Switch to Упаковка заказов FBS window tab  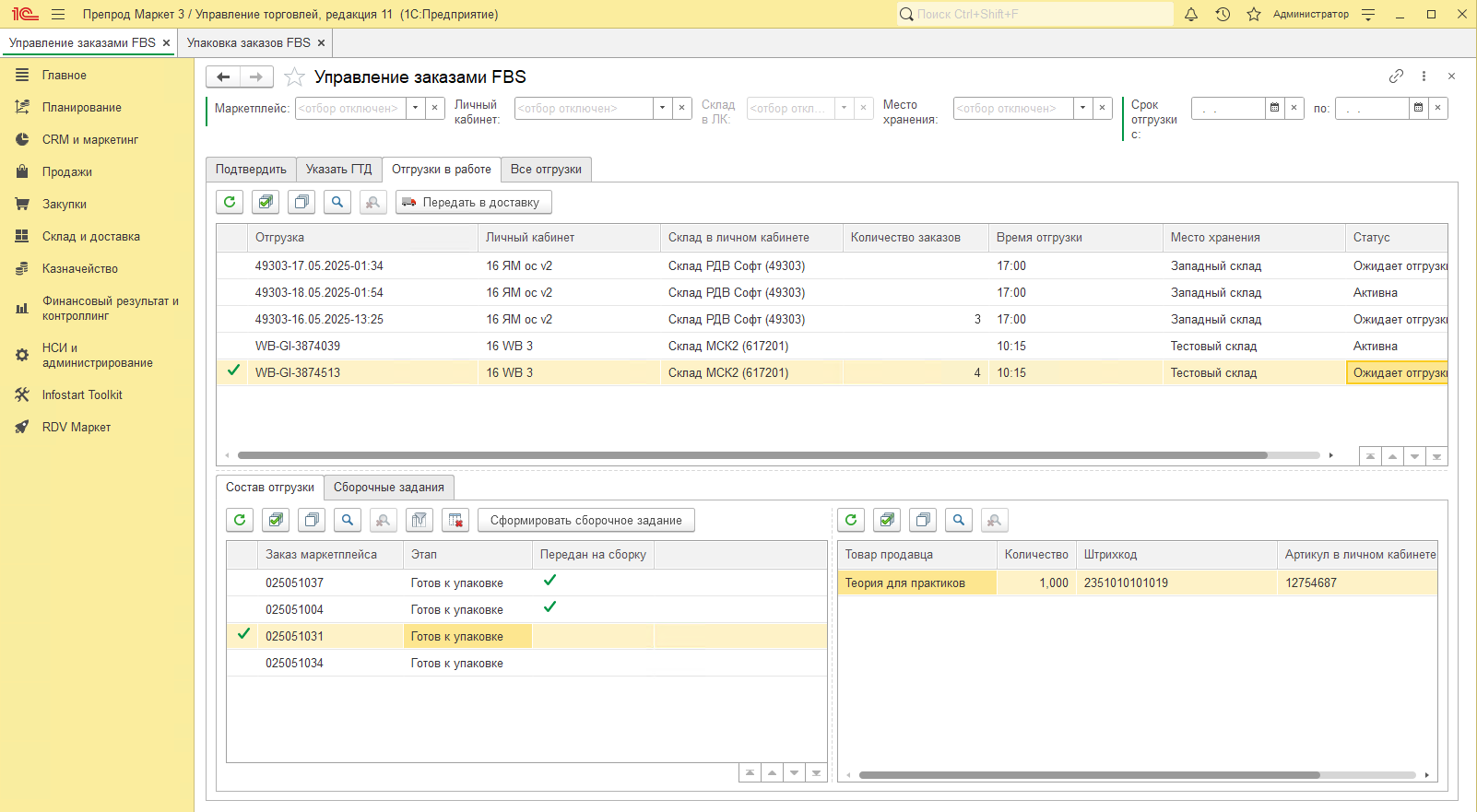pos(249,42)
